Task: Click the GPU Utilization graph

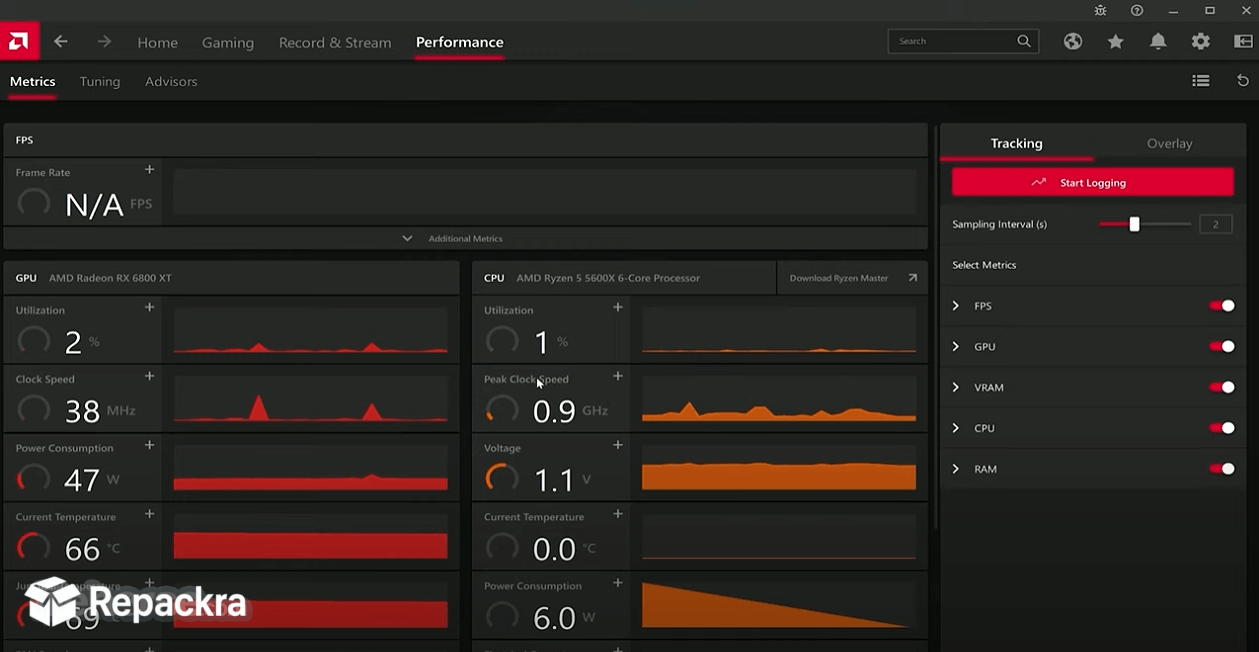Action: coord(311,331)
